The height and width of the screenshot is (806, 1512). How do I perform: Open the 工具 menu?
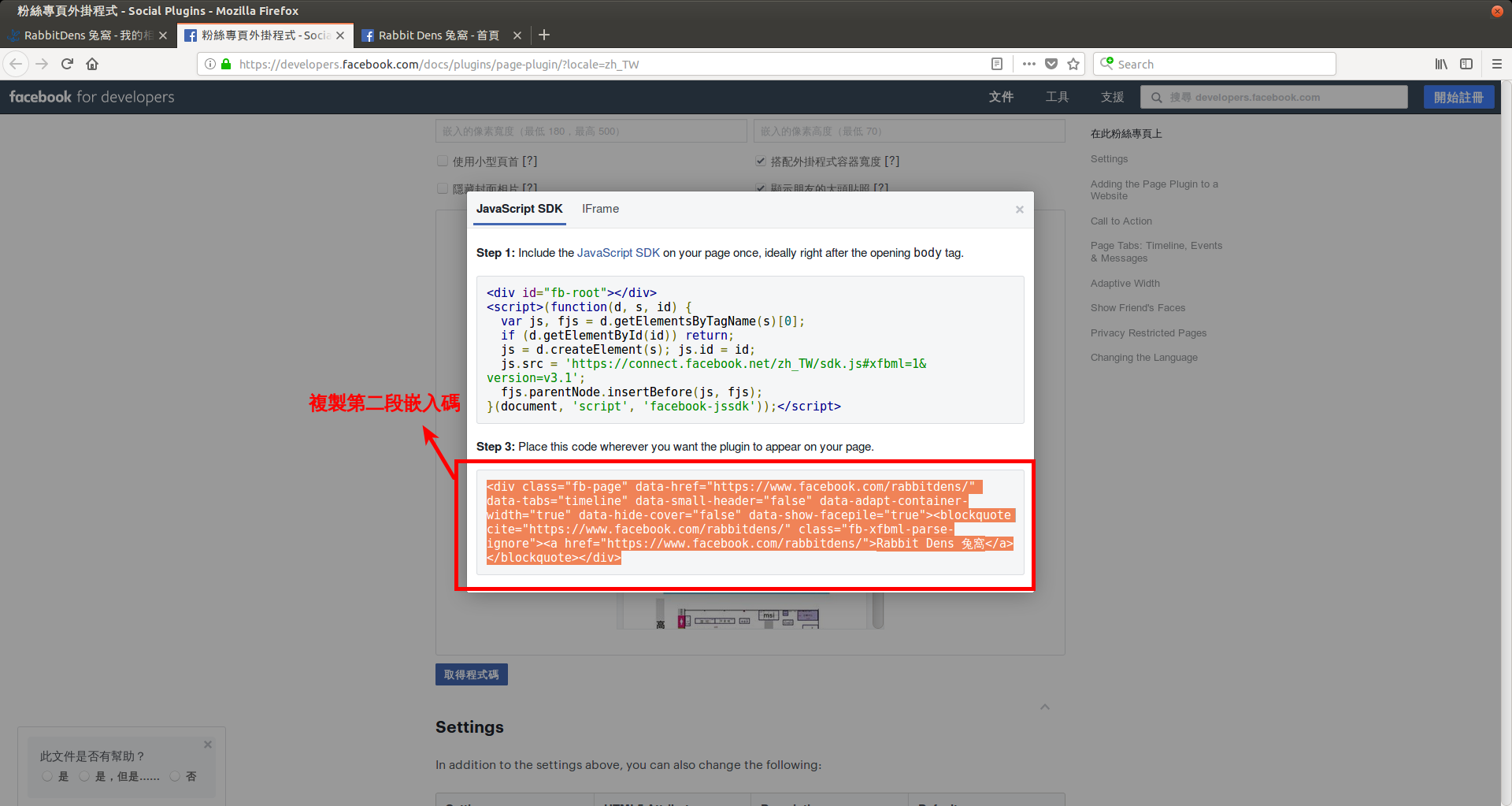coord(1057,97)
